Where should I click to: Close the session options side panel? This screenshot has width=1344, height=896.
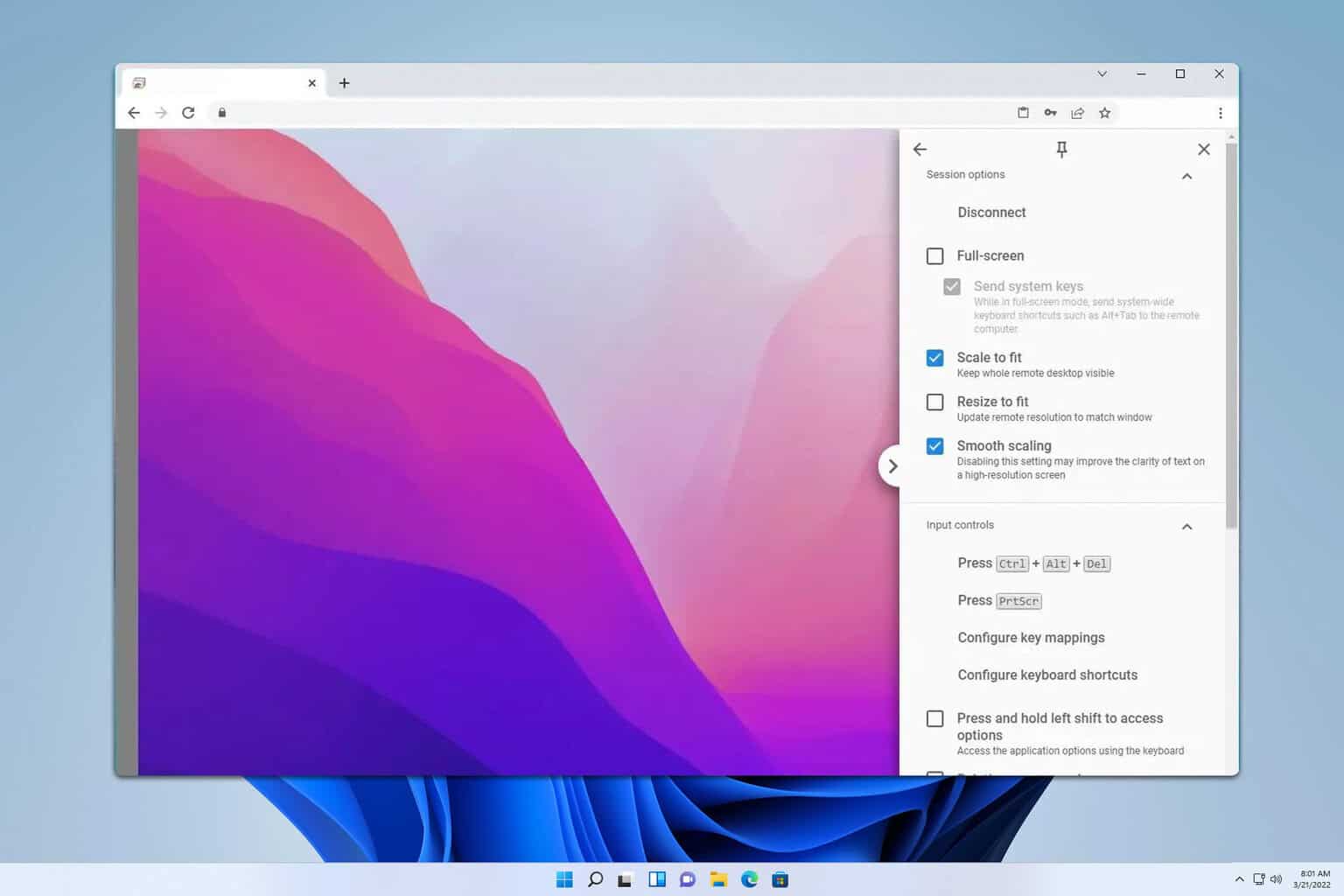[1204, 150]
